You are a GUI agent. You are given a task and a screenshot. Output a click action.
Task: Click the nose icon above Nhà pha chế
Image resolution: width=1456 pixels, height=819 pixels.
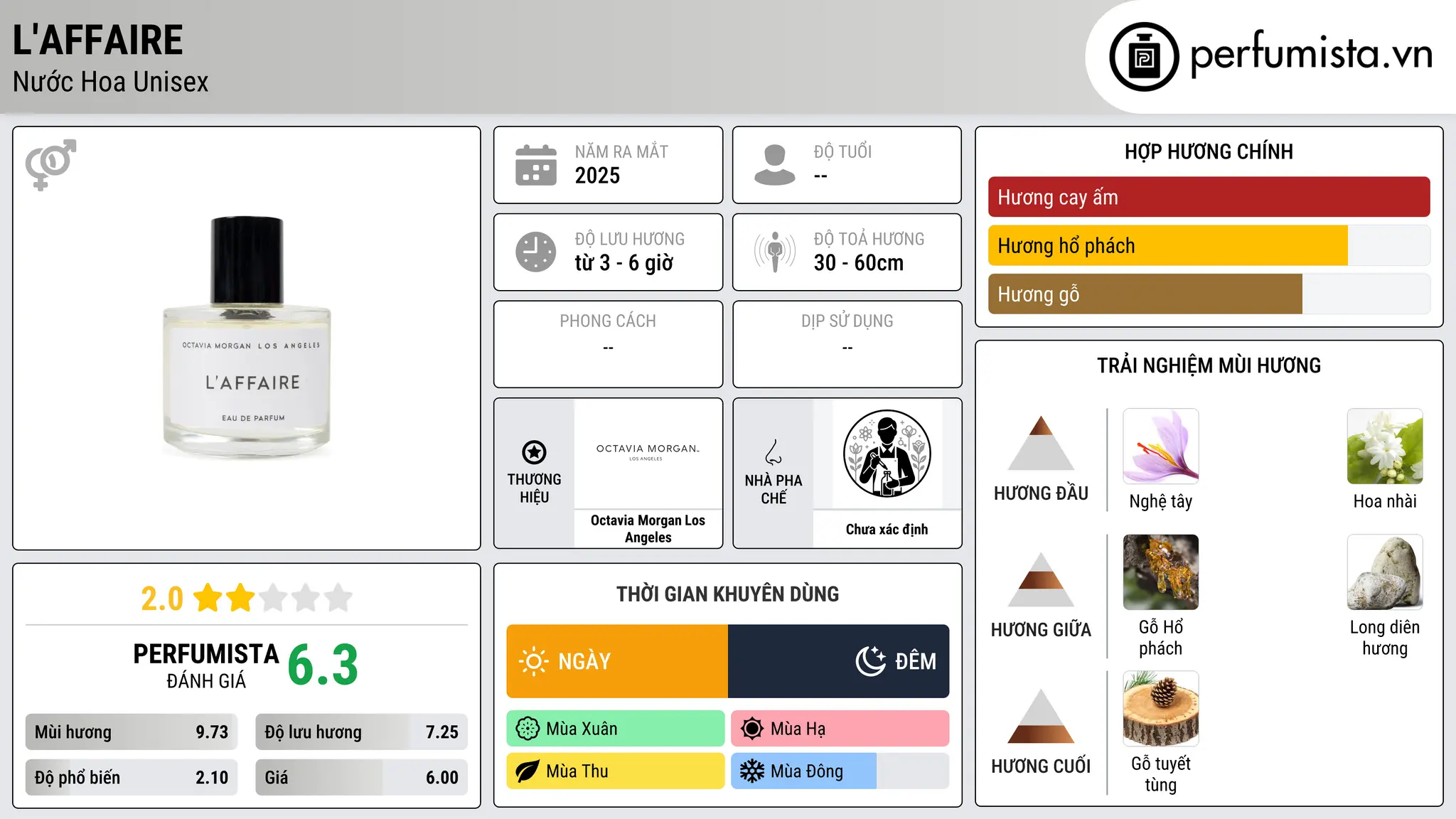point(773,452)
